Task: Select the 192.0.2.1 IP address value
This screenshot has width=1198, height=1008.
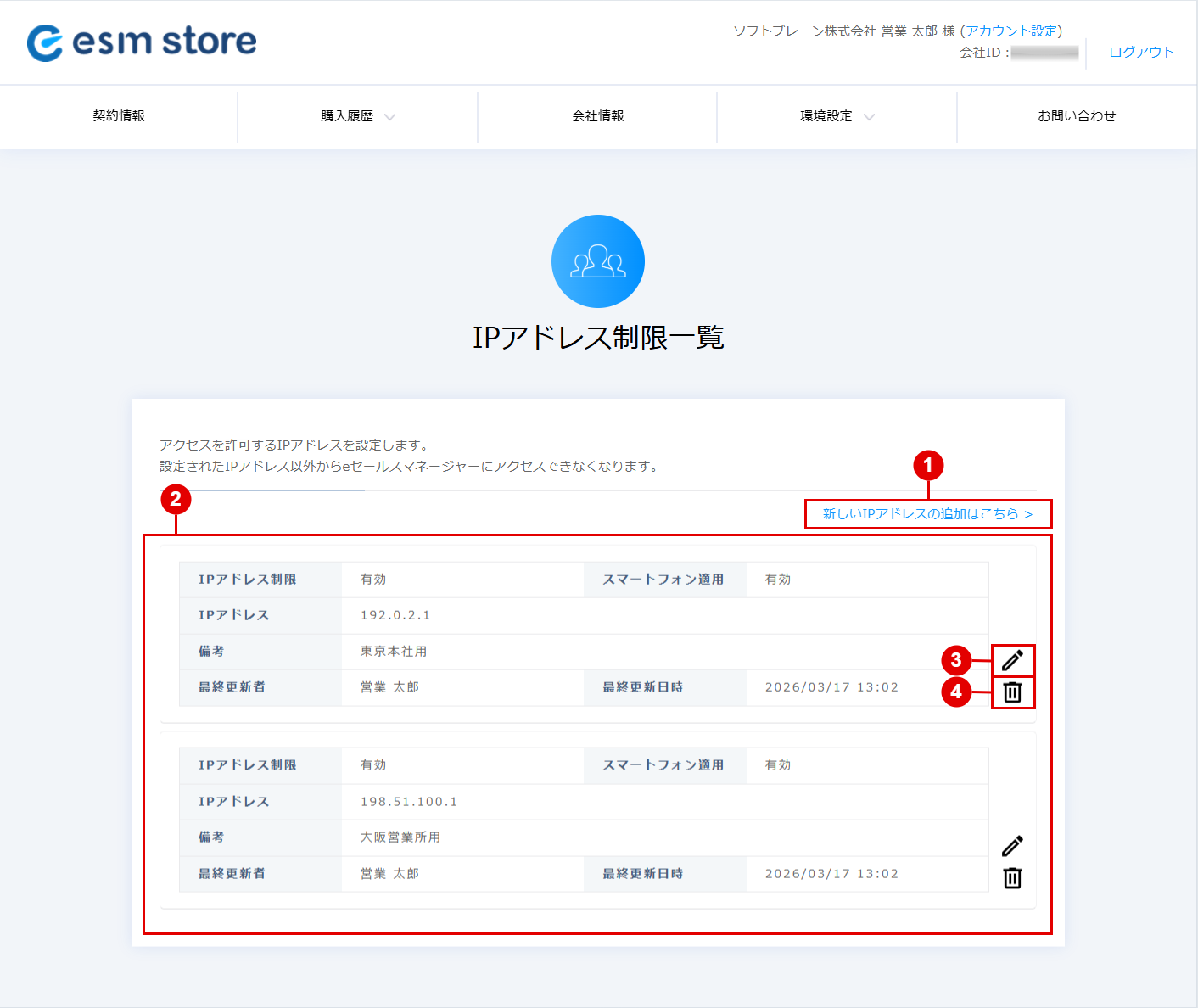Action: click(395, 615)
